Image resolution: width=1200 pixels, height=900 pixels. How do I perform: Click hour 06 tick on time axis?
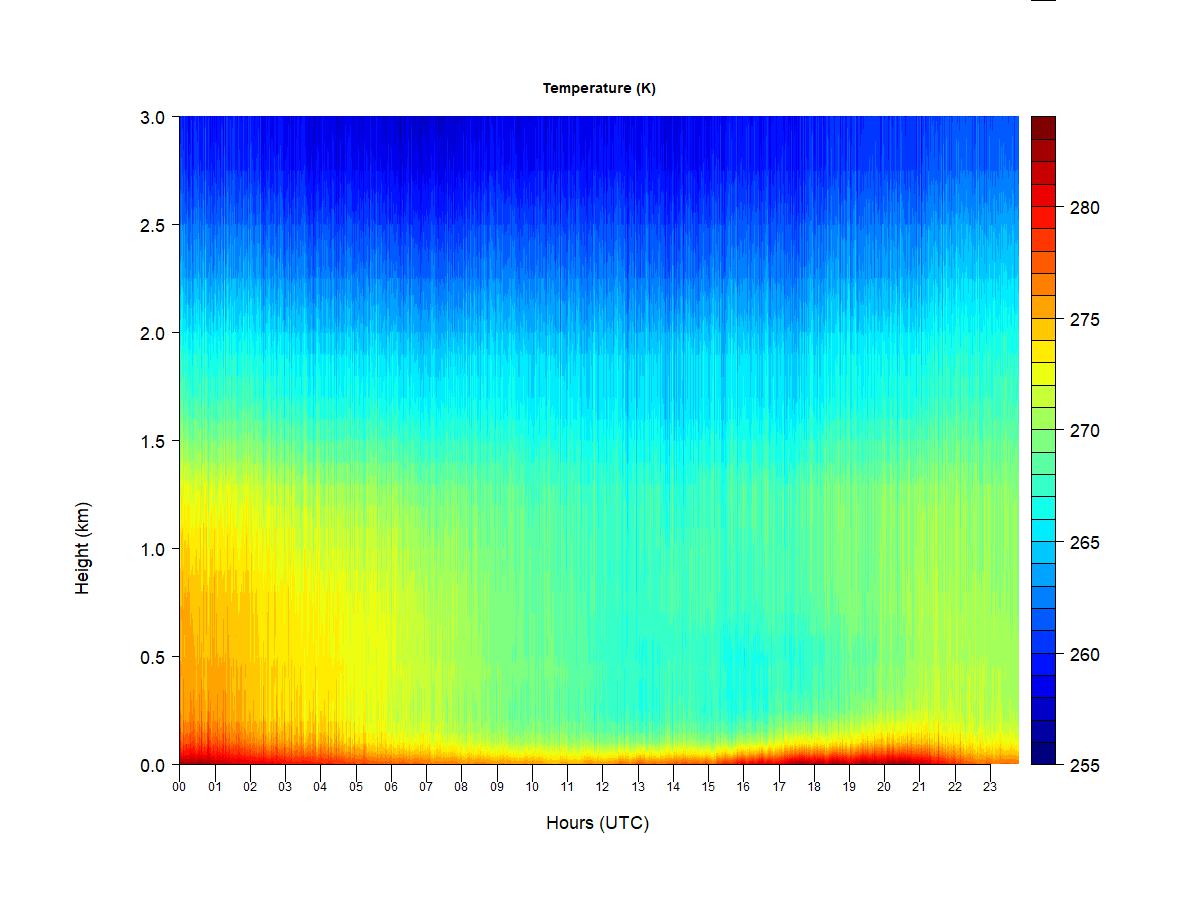[391, 787]
